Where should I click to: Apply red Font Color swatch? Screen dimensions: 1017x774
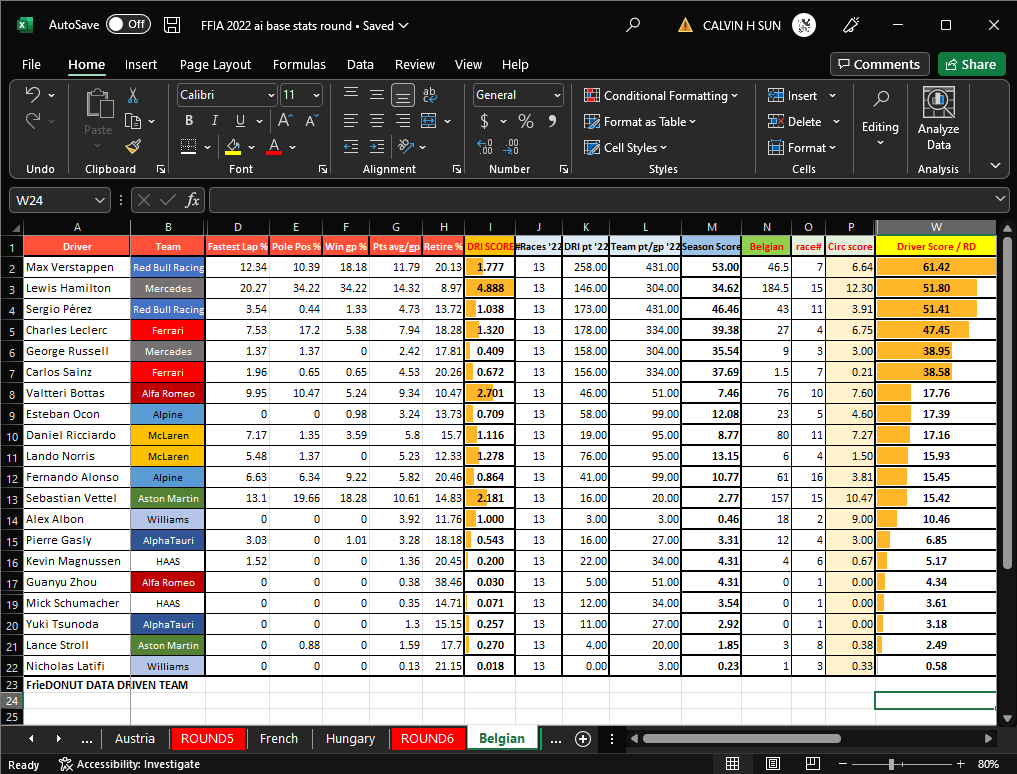(274, 147)
